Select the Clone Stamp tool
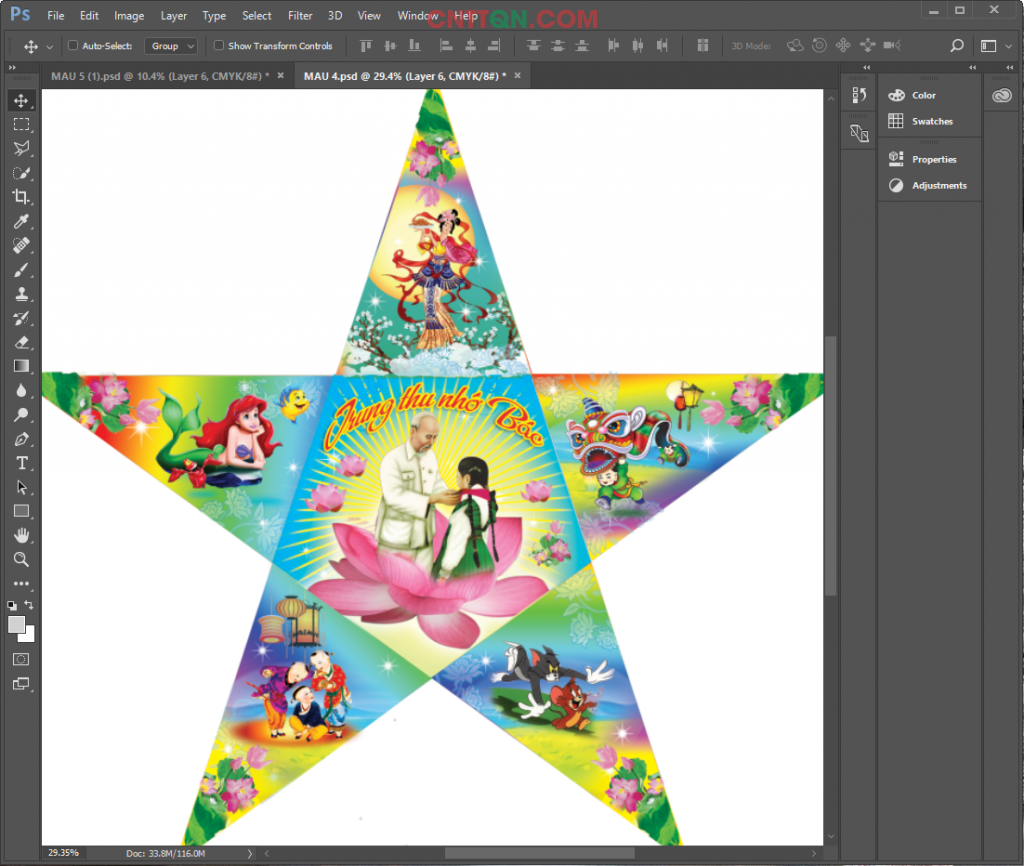This screenshot has height=866, width=1024. (21, 294)
